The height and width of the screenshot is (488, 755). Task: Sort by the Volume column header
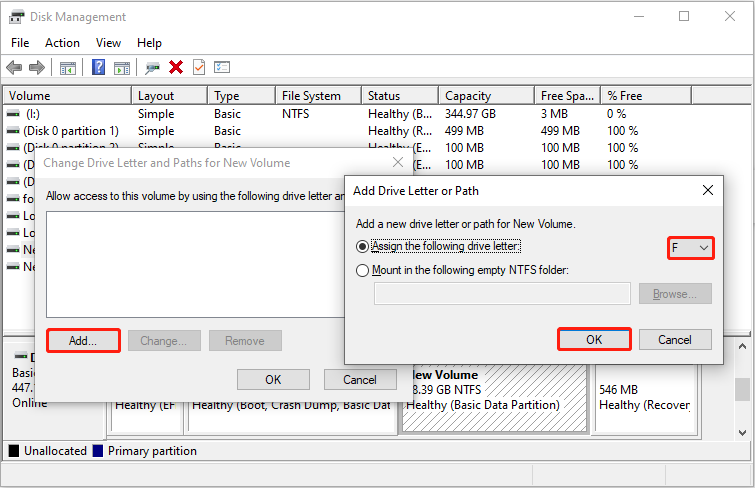67,95
